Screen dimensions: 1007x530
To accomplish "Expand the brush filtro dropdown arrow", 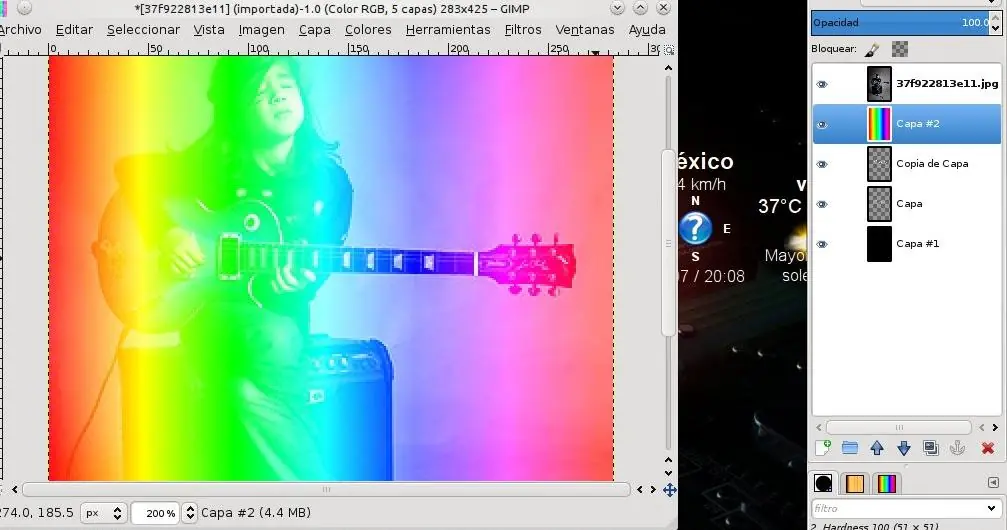I will 992,508.
